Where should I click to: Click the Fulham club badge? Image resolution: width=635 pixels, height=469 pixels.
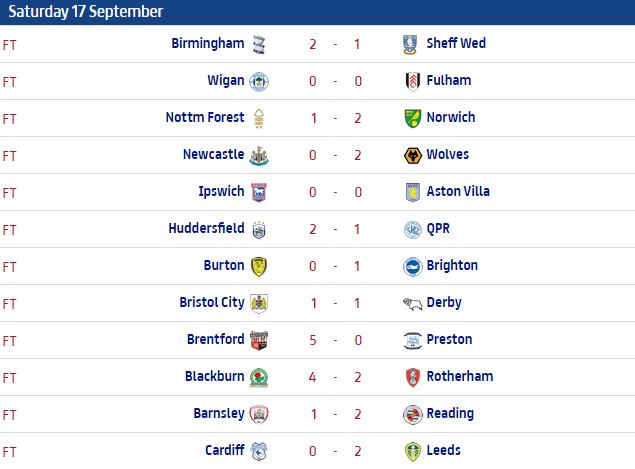[x=408, y=81]
